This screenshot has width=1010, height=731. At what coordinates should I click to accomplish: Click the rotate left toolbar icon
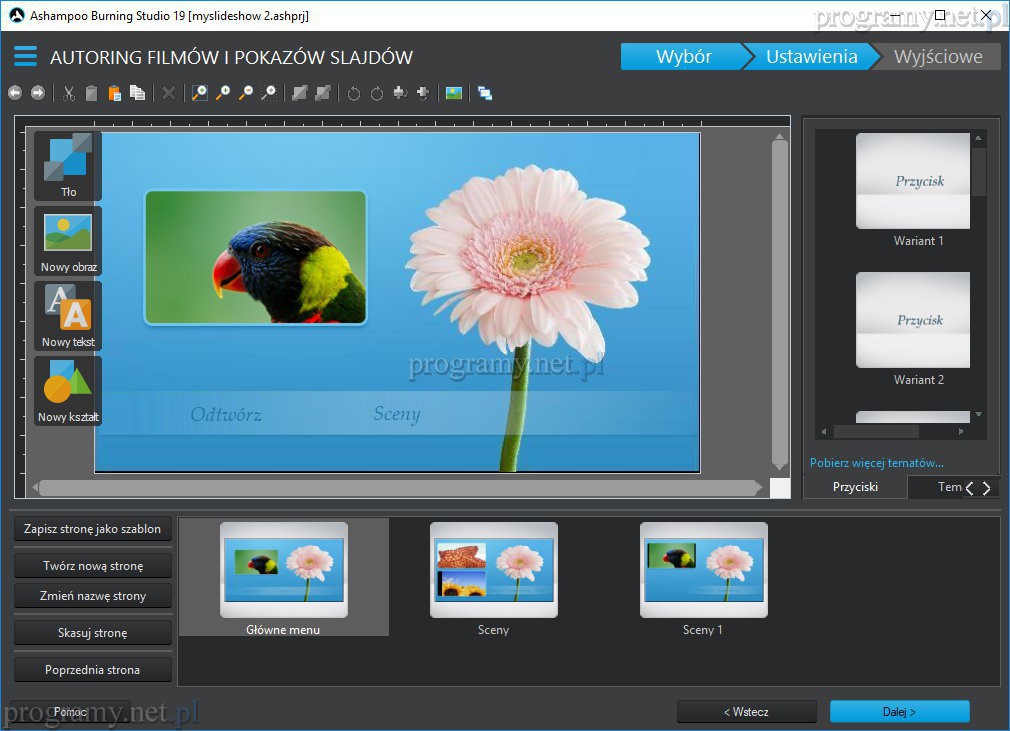tap(353, 93)
